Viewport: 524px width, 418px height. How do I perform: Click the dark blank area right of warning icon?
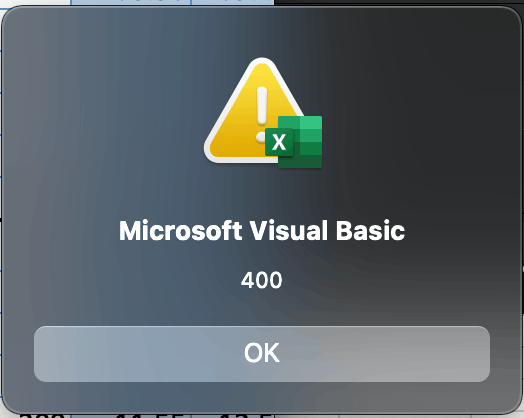pos(418,110)
